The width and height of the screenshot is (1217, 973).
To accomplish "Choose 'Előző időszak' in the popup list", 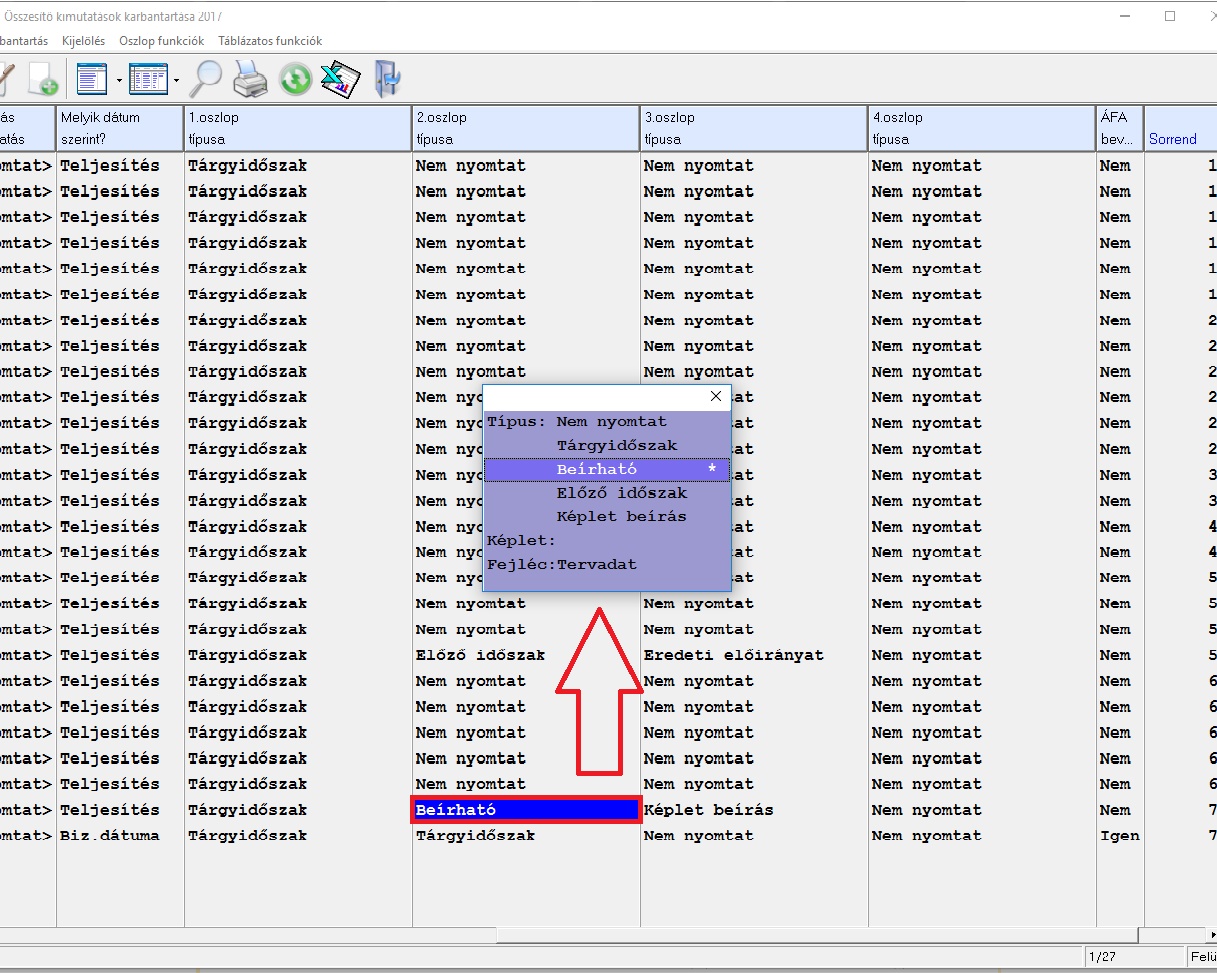I will (x=621, y=493).
